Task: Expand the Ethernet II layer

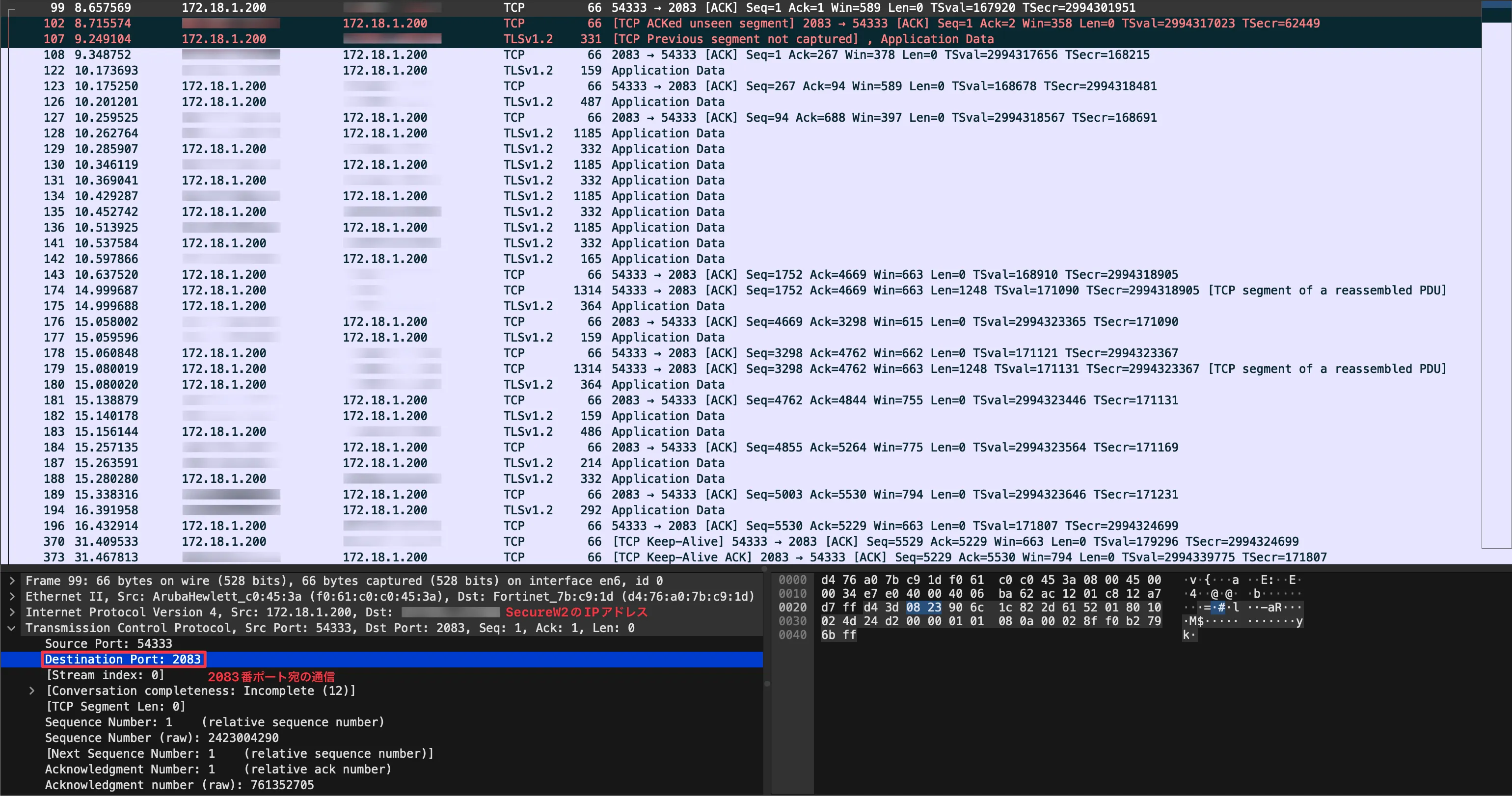Action: coord(12,597)
